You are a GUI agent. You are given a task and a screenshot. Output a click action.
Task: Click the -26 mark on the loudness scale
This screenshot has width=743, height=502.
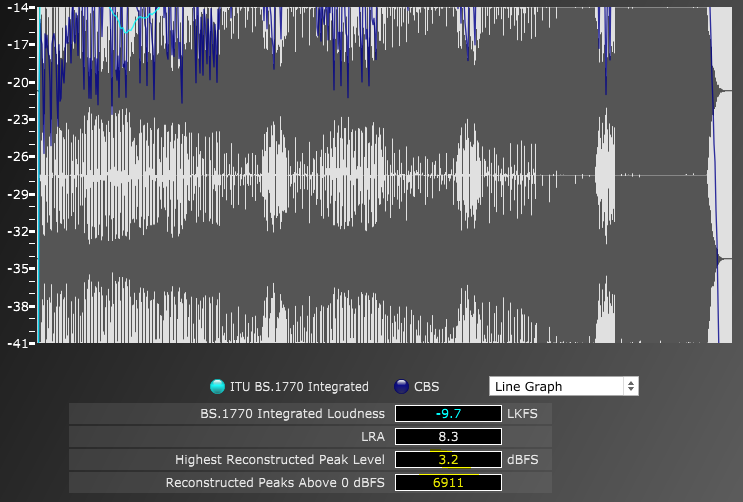(18, 156)
